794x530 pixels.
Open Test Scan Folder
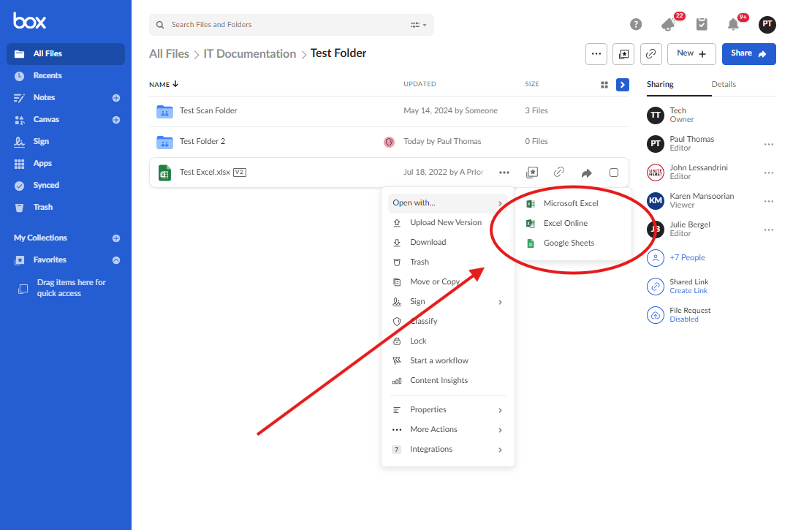tap(208, 110)
